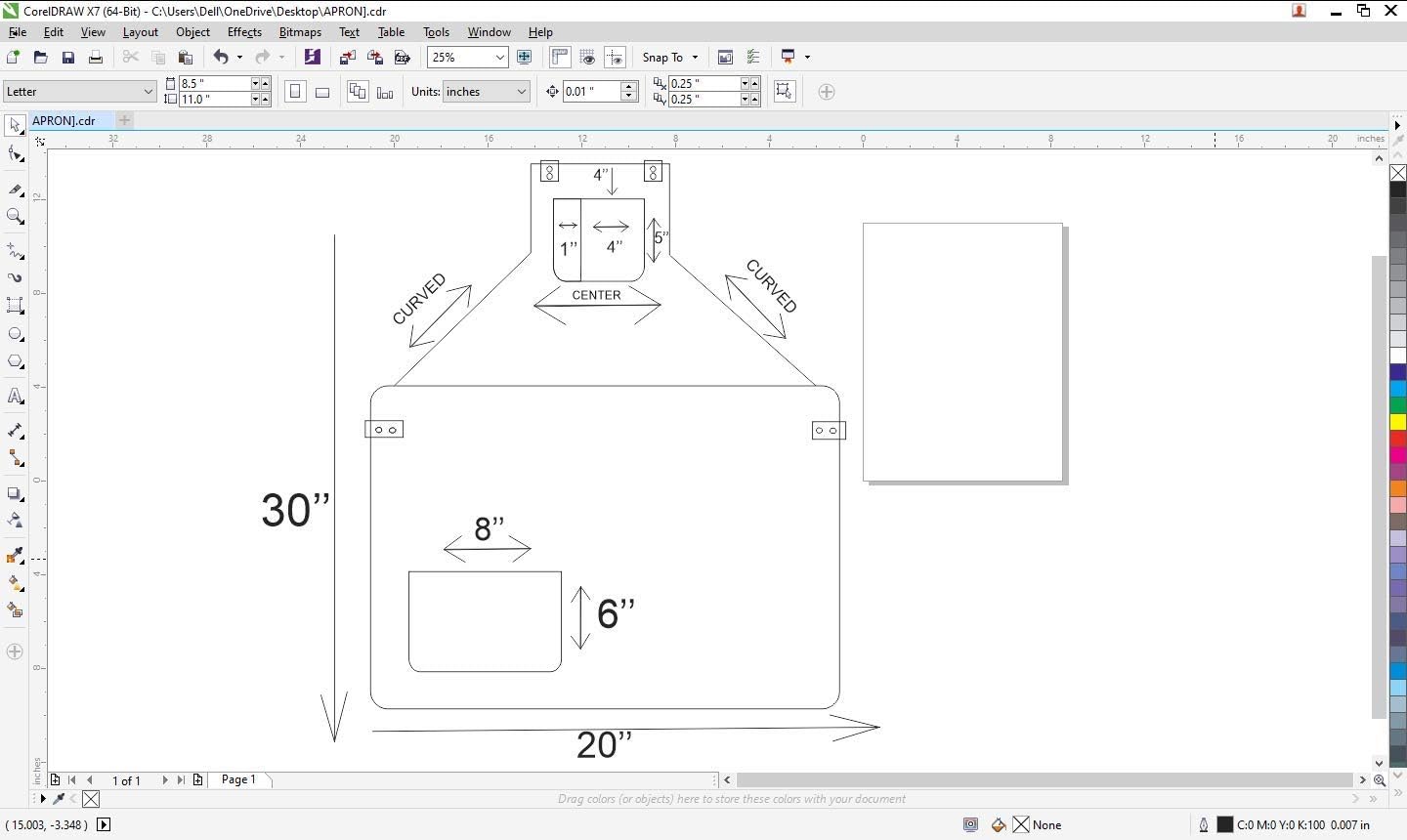
Task: Select the Artistic Media tool
Action: [15, 277]
